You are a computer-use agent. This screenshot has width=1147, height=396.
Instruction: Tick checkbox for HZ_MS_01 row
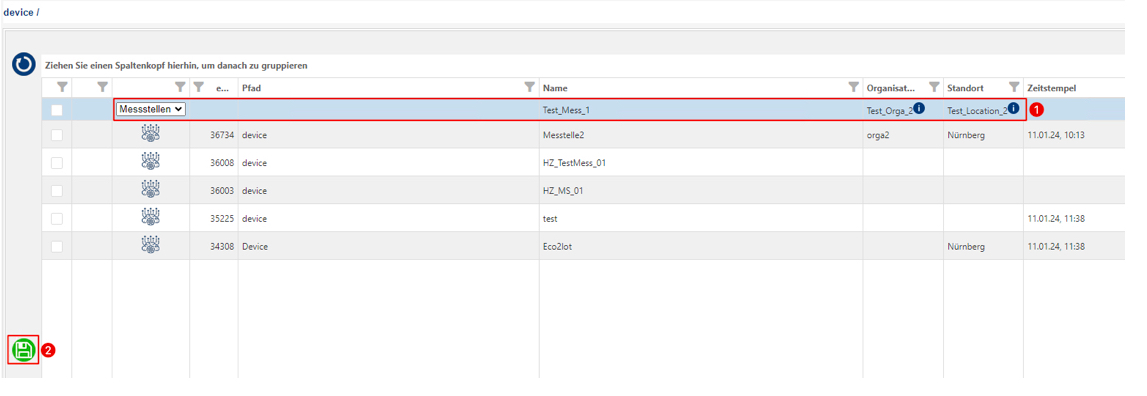tap(56, 191)
